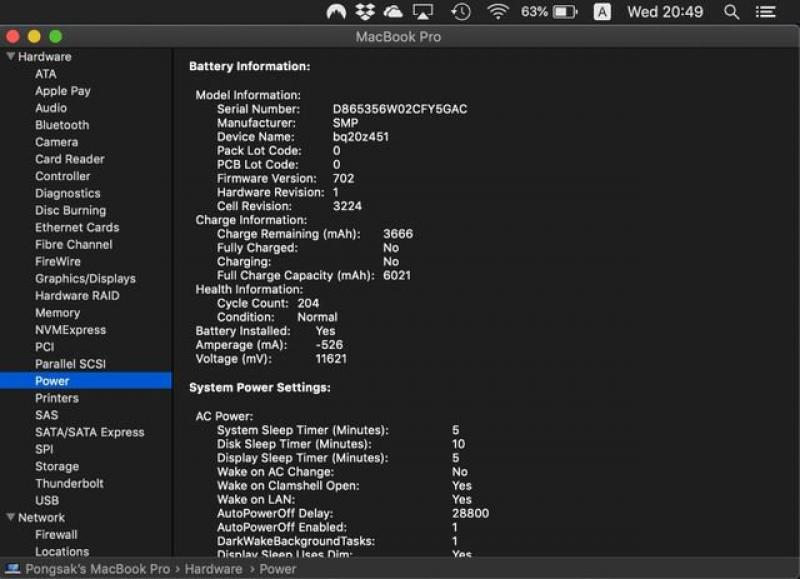
Task: Click the device name bq20z451
Action: point(361,137)
